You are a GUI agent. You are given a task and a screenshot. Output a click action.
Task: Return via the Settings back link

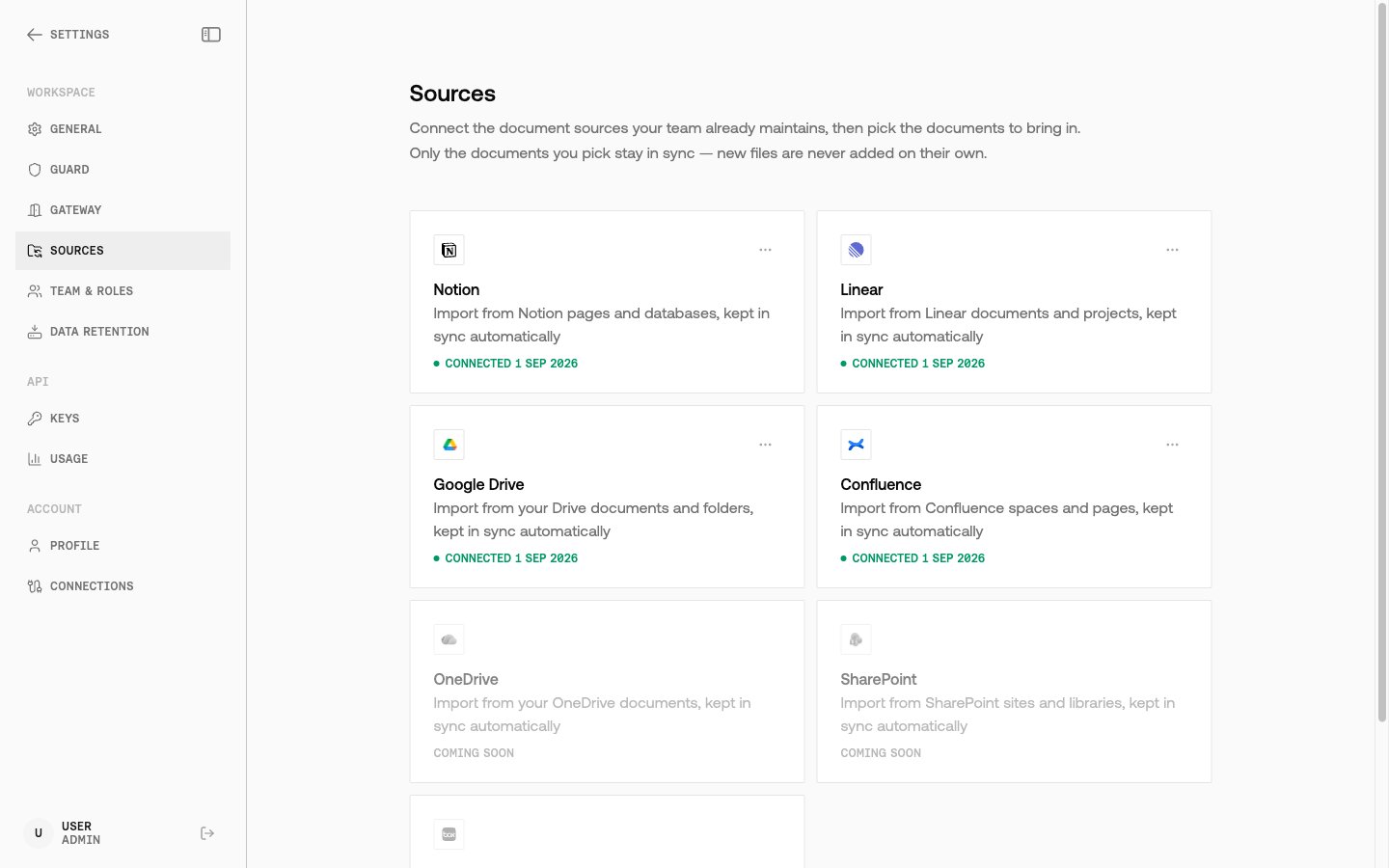pyautogui.click(x=68, y=35)
